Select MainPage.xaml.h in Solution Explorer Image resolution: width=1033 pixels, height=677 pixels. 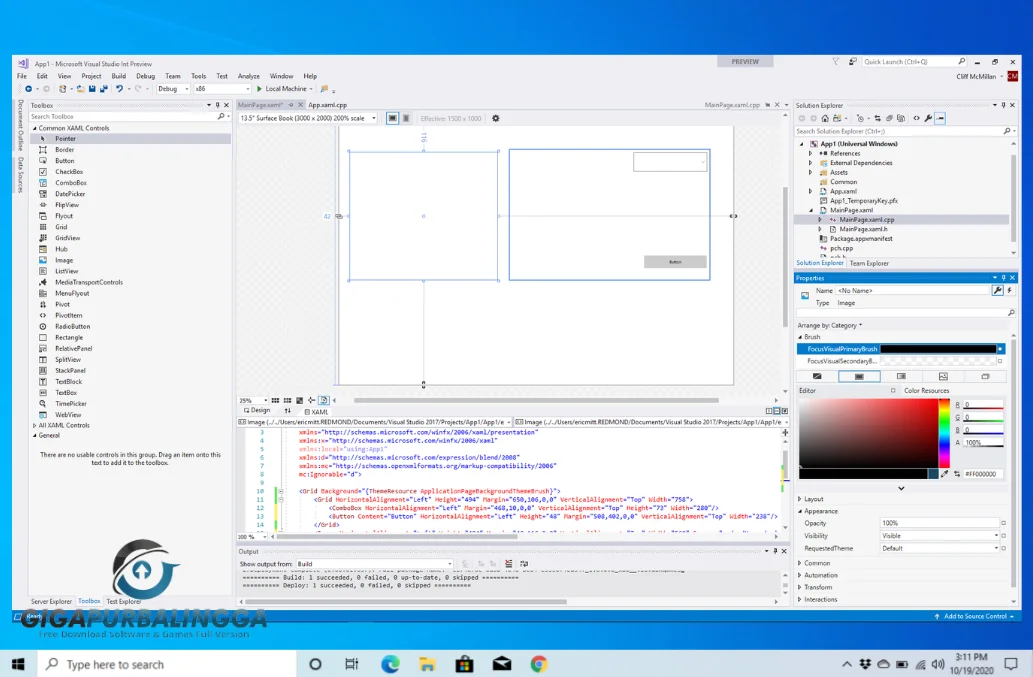863,229
